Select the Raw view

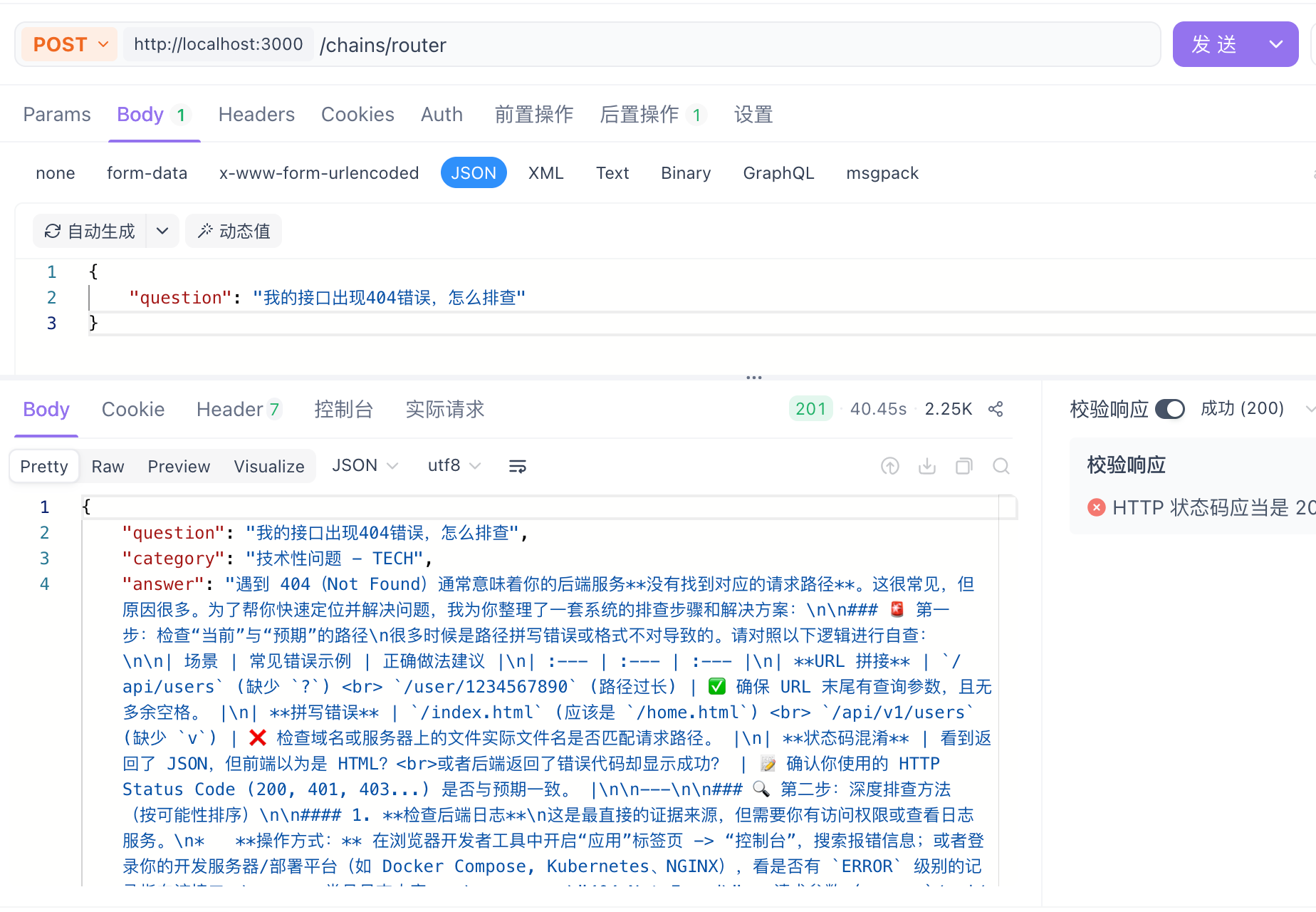point(108,466)
